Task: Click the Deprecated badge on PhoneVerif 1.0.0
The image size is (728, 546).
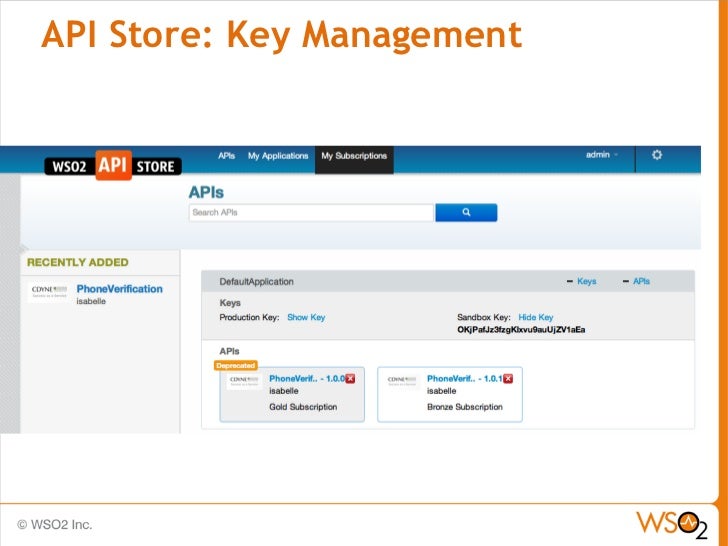Action: [x=236, y=366]
